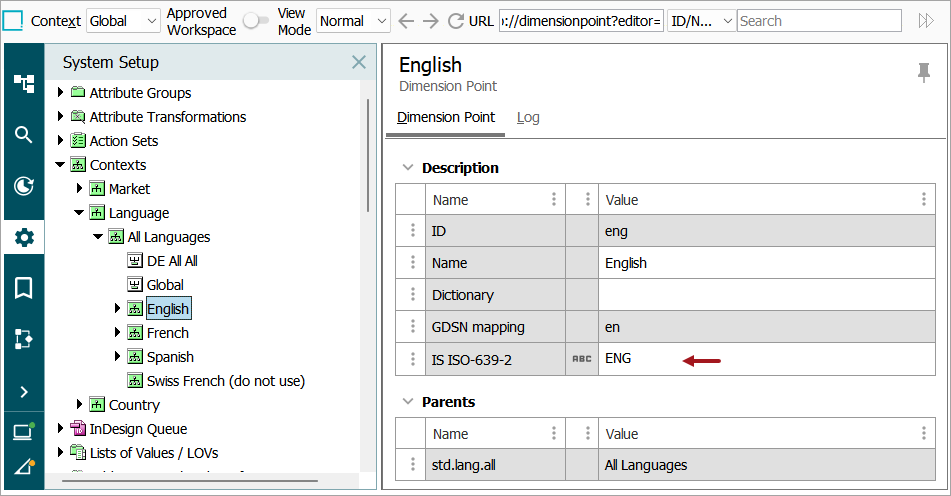Collapse the Language tree node
The height and width of the screenshot is (496, 951).
(x=79, y=212)
